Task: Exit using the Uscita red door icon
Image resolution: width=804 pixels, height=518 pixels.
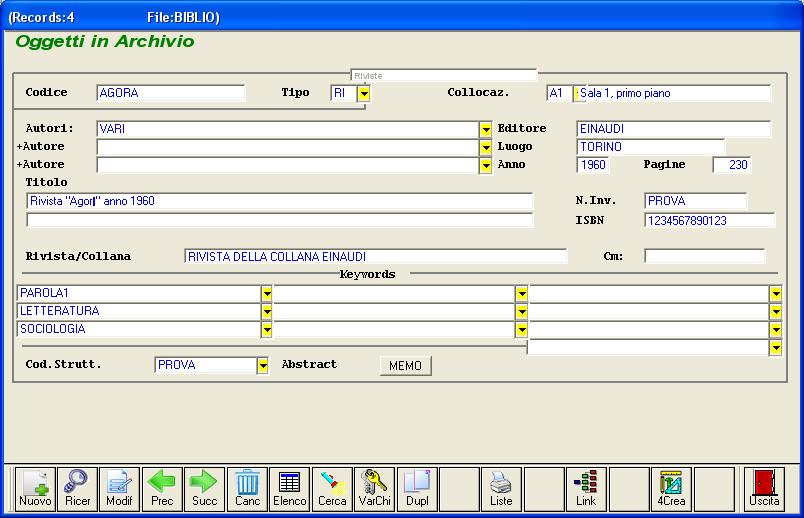Action: pyautogui.click(x=765, y=489)
